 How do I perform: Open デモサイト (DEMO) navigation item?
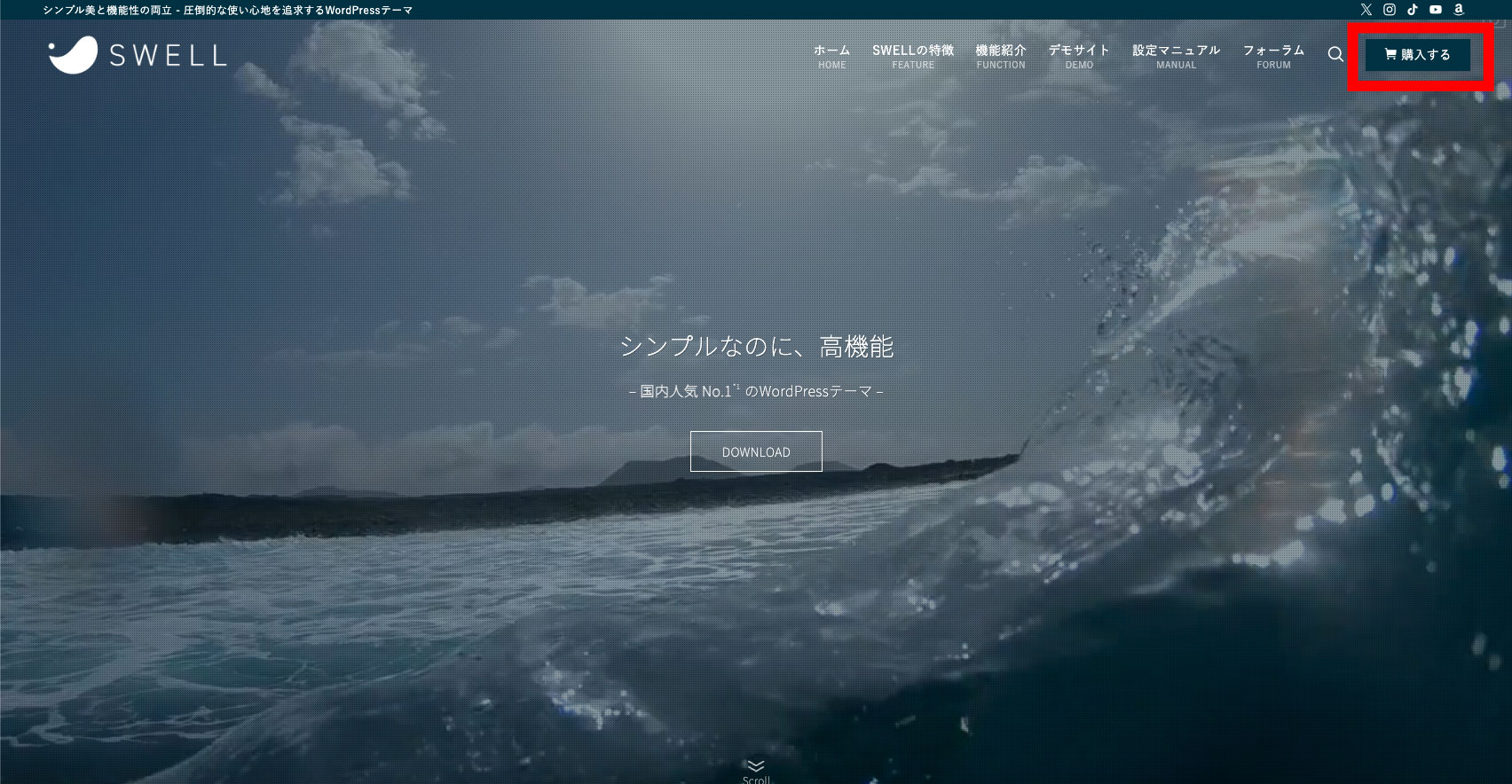point(1079,56)
